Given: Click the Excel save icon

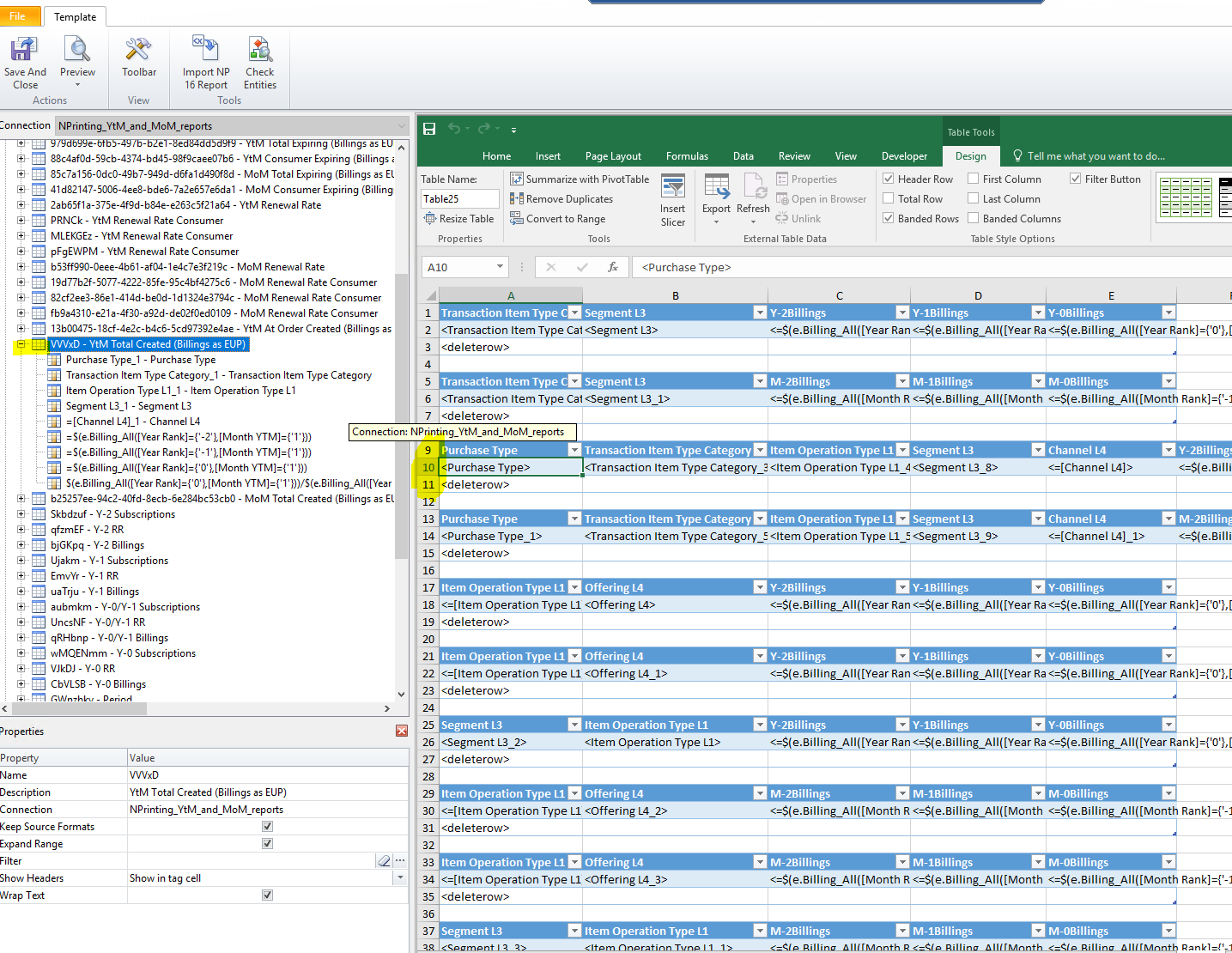Looking at the screenshot, I should click(x=429, y=129).
